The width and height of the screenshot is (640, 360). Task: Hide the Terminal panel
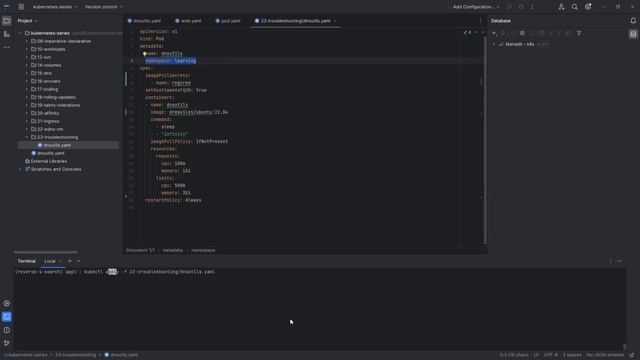click(619, 261)
